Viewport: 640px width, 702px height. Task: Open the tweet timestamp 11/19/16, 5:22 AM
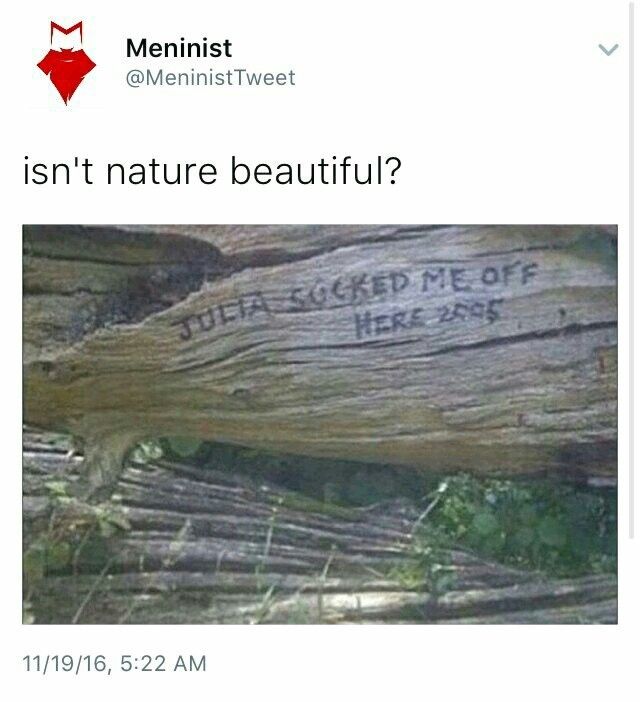pyautogui.click(x=115, y=663)
